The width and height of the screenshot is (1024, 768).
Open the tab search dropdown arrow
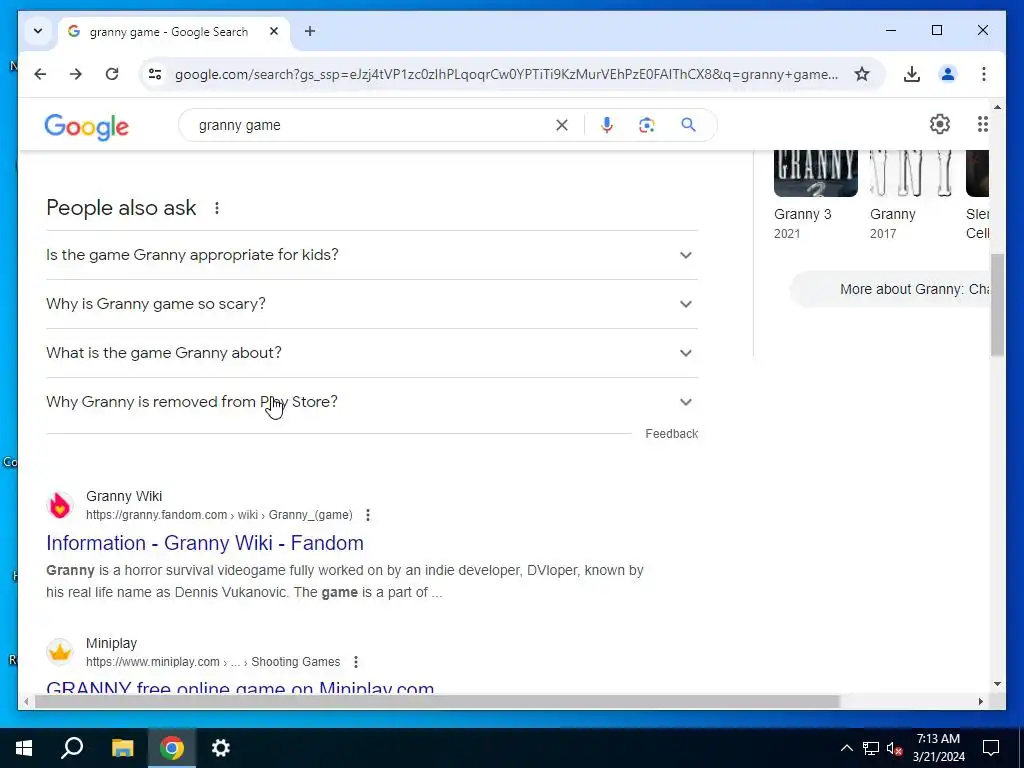[38, 31]
